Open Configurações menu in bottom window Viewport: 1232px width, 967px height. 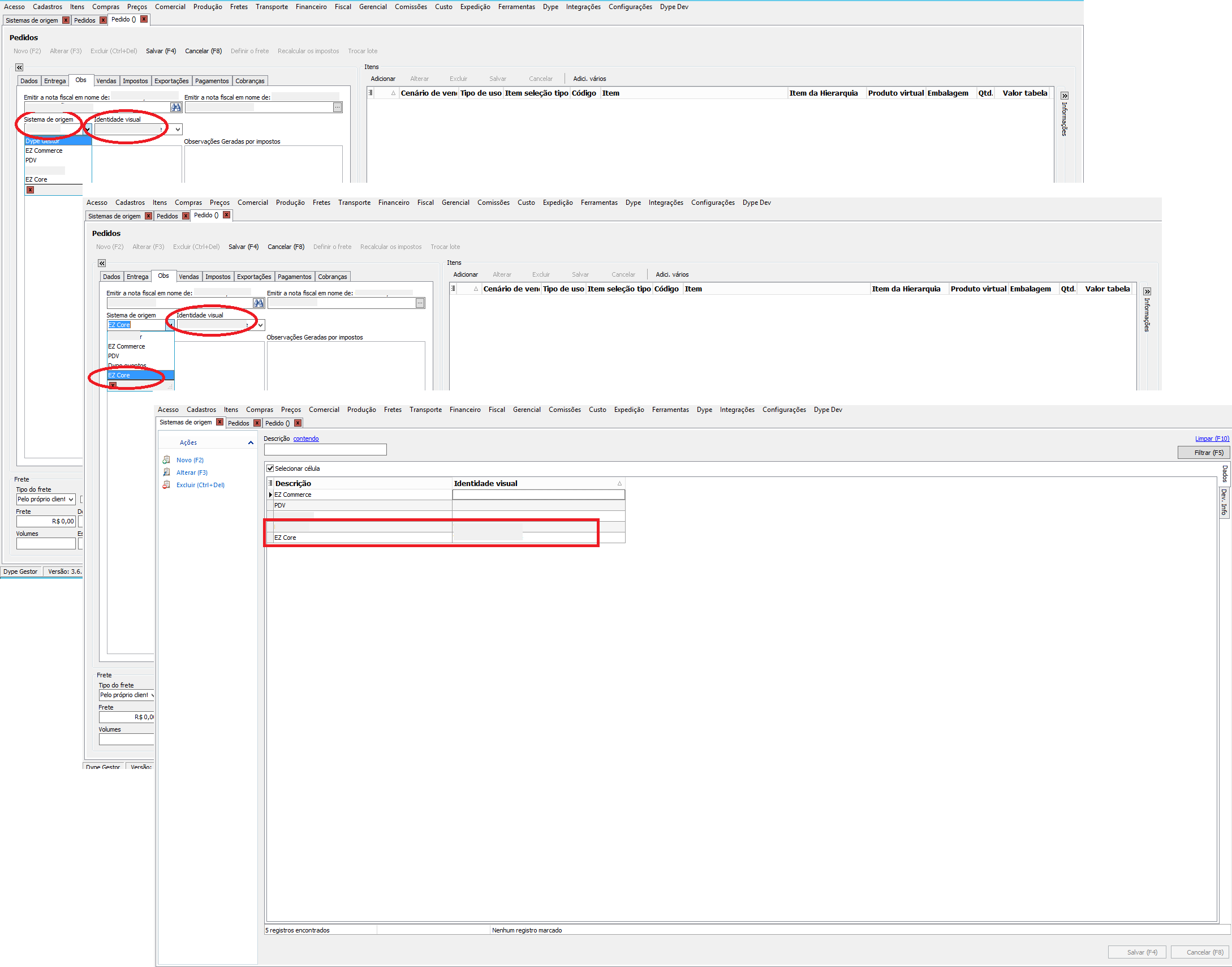click(x=784, y=410)
